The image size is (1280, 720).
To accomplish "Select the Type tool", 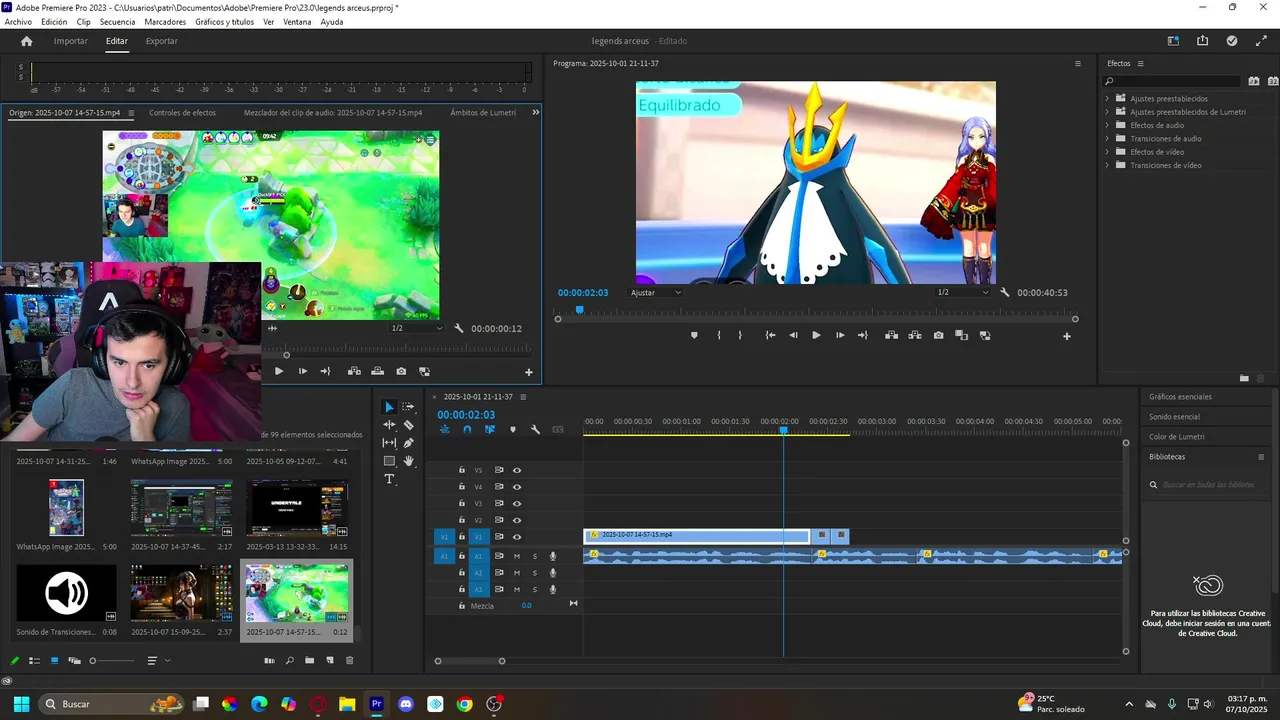I will pyautogui.click(x=389, y=480).
